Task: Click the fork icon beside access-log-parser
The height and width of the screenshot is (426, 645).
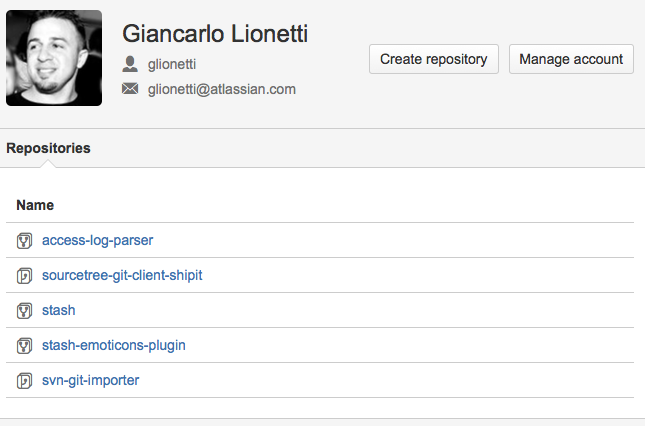Action: [24, 241]
